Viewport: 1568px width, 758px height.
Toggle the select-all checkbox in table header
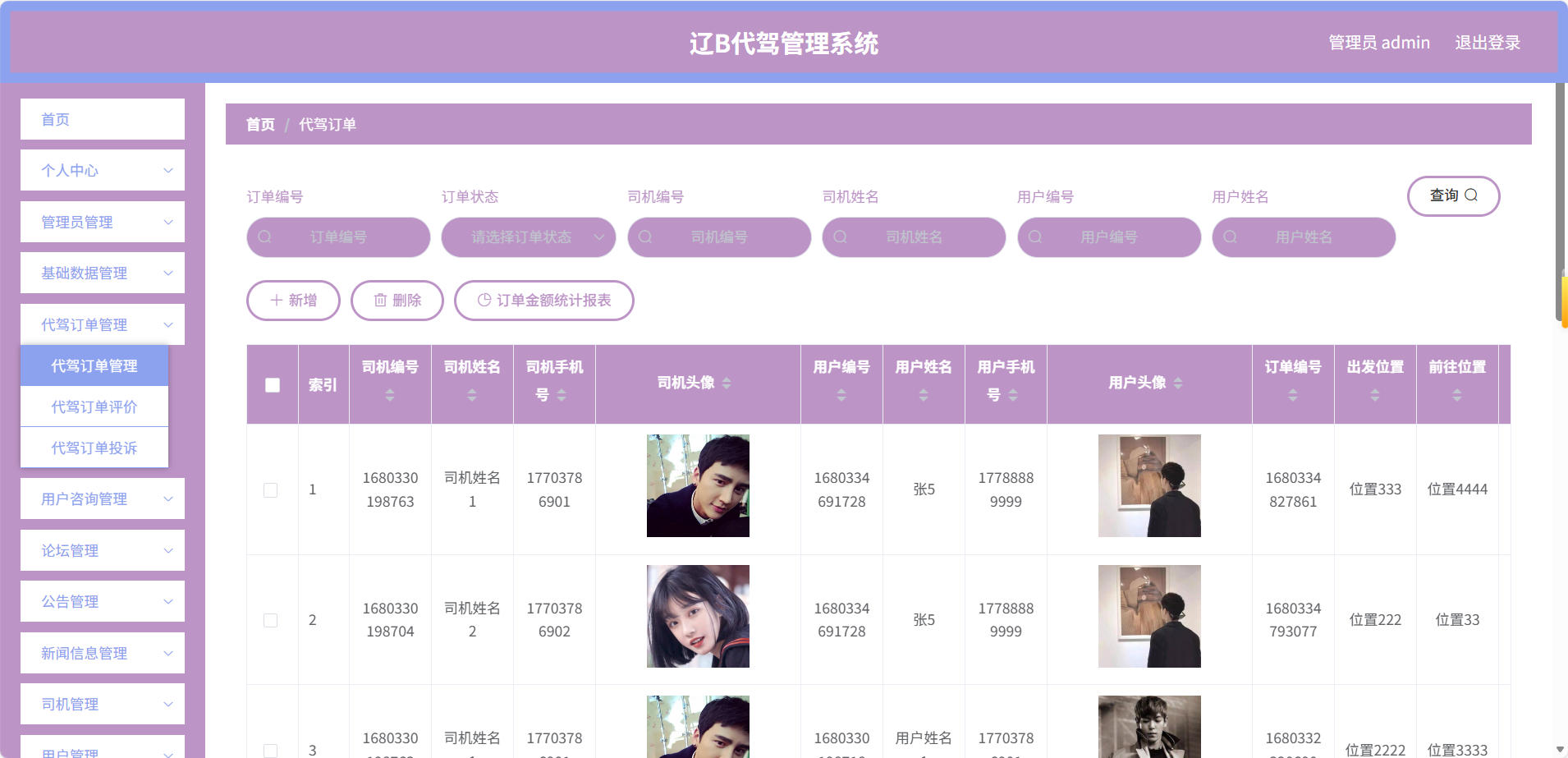[273, 384]
